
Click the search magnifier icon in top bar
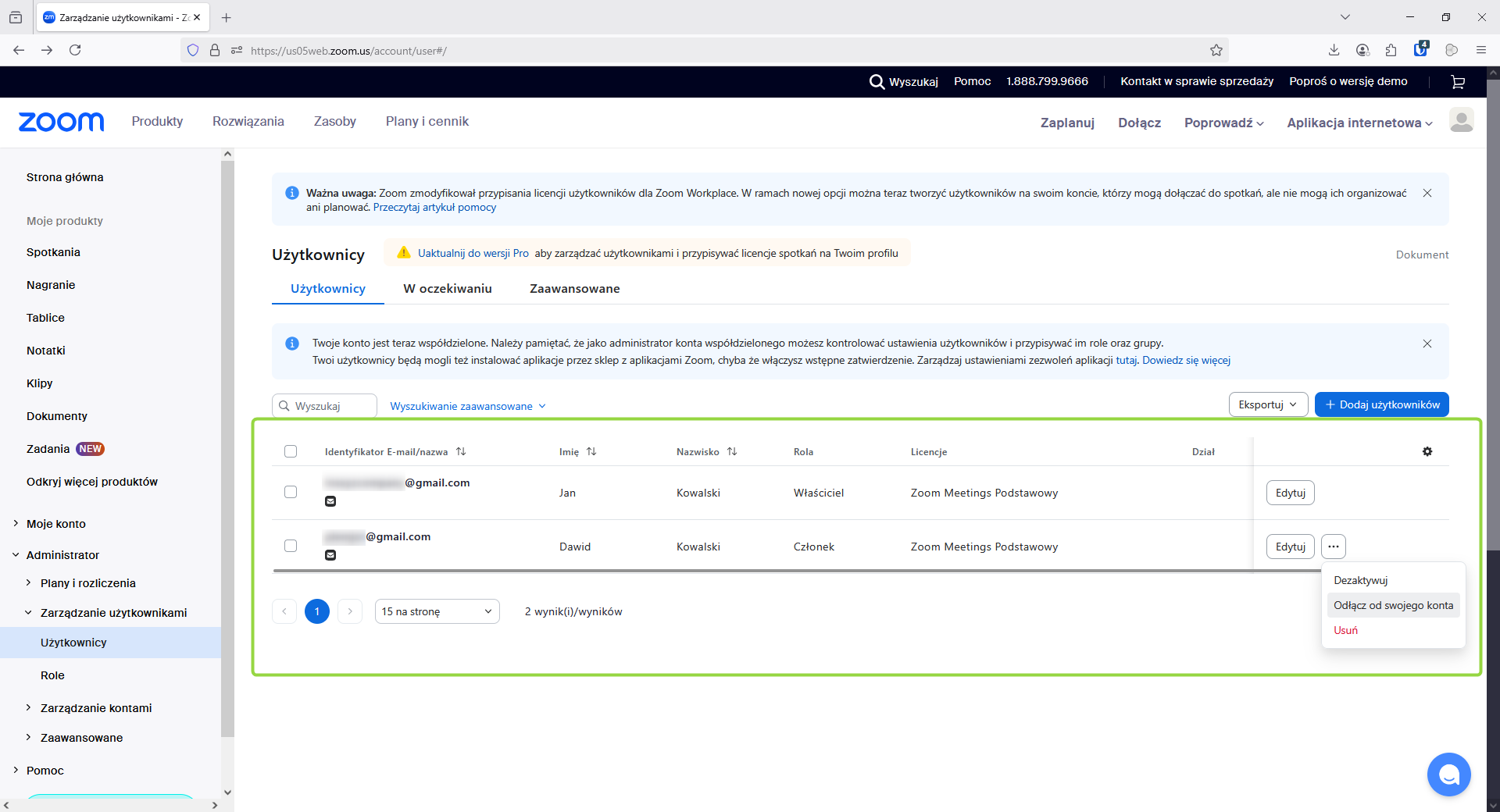click(877, 81)
